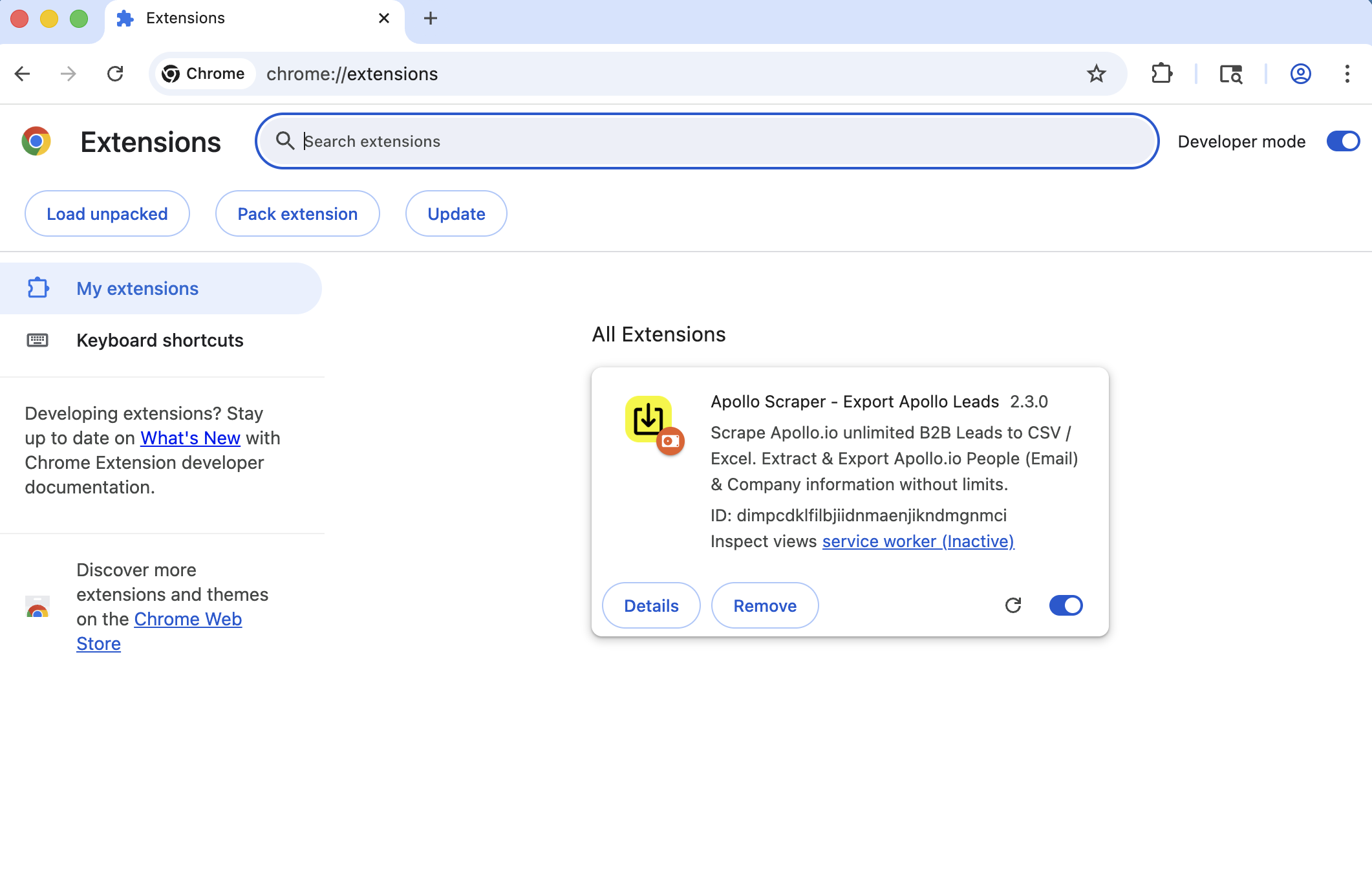Reload the current page
The width and height of the screenshot is (1372, 886).
click(x=115, y=74)
